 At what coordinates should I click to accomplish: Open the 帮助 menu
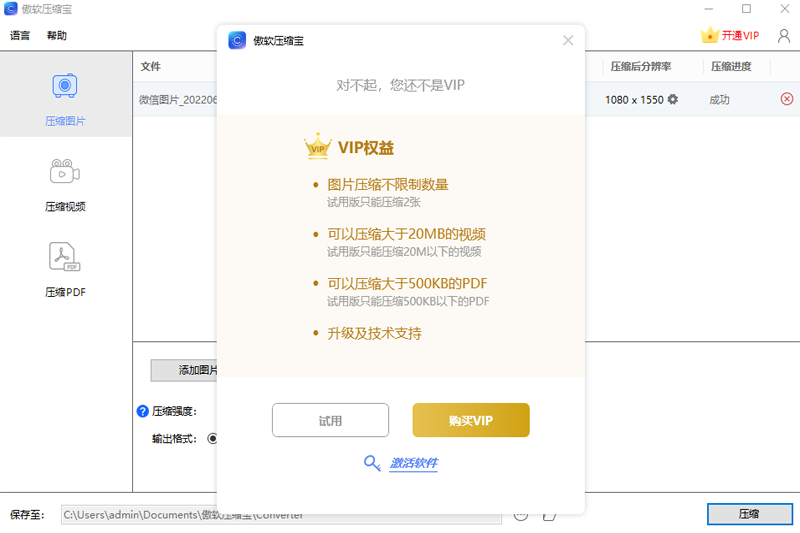pyautogui.click(x=57, y=36)
